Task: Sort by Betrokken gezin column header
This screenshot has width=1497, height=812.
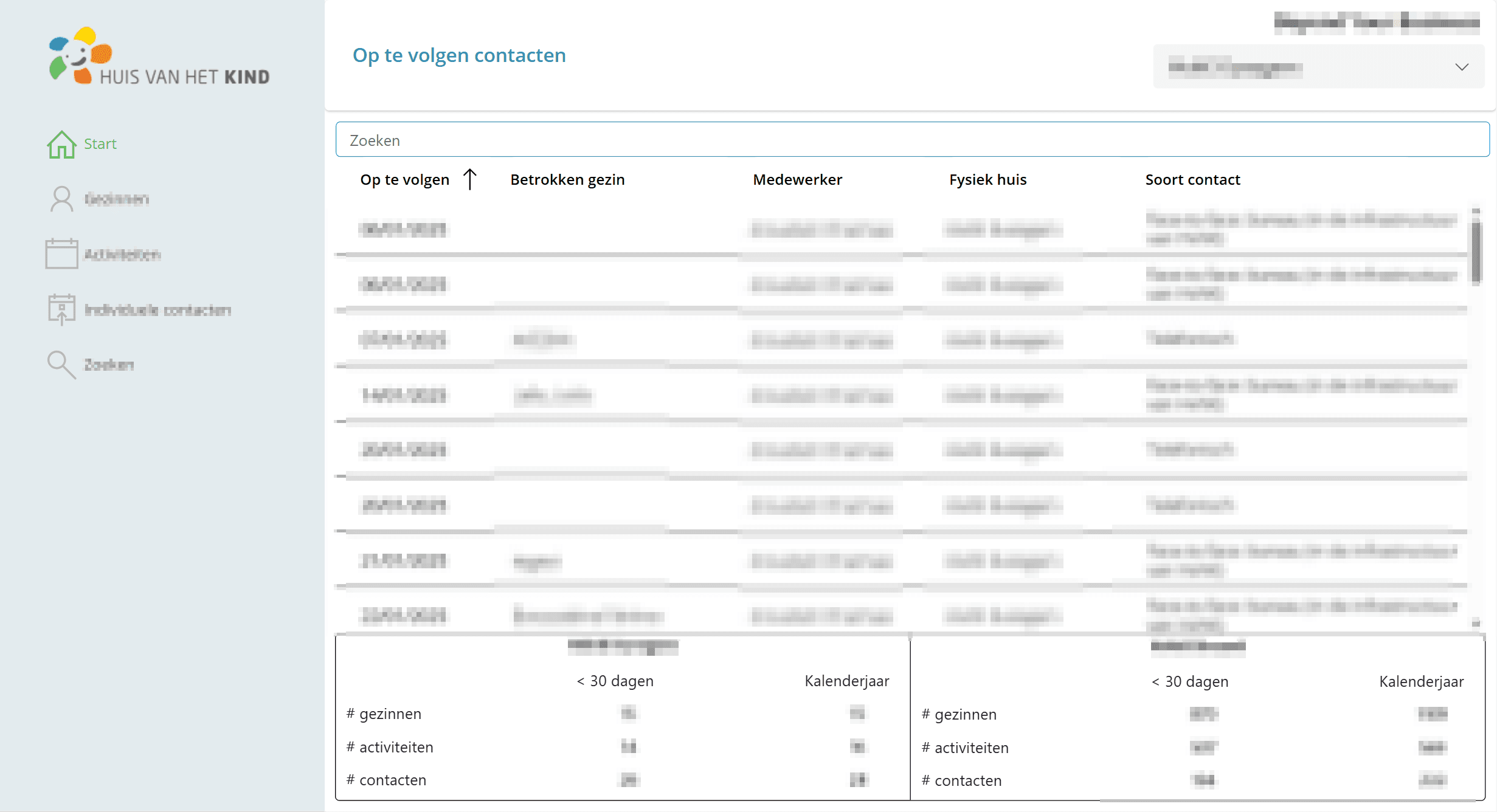Action: point(567,179)
